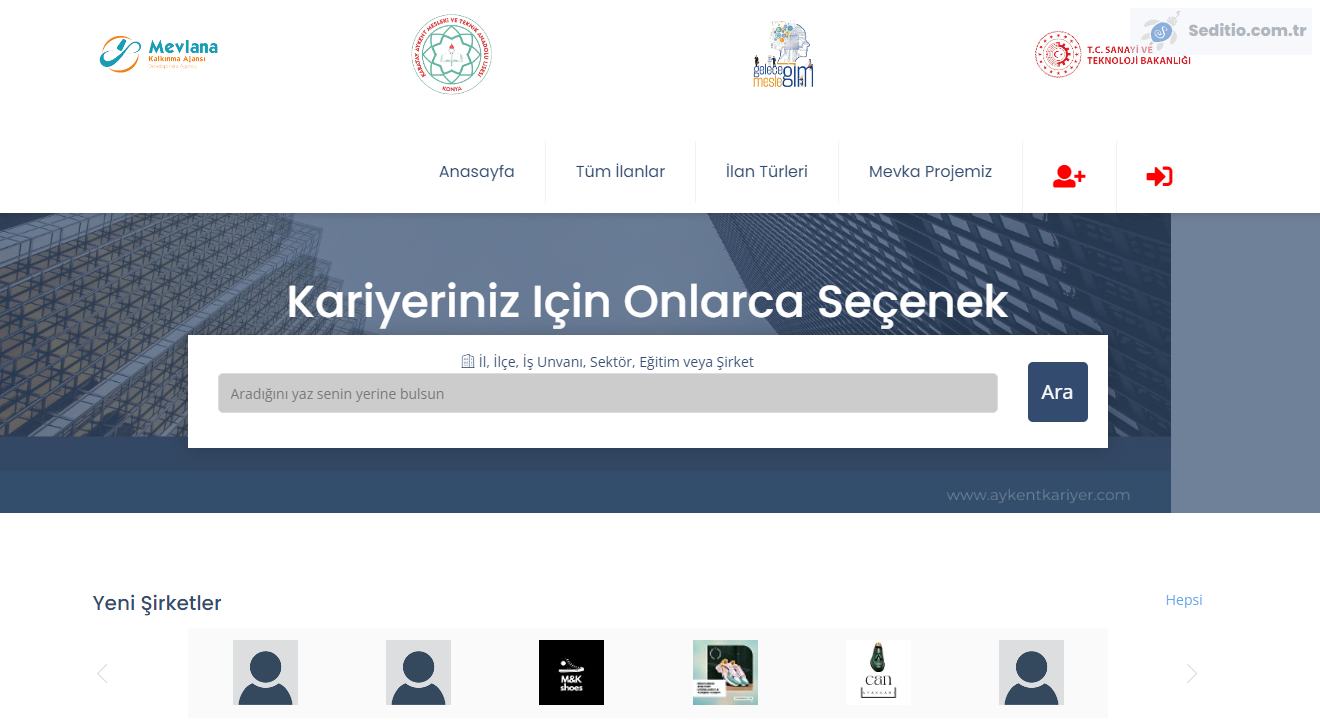Screen dimensions: 1320x720
Task: Open the Aykent school emblem logo
Action: (x=451, y=53)
